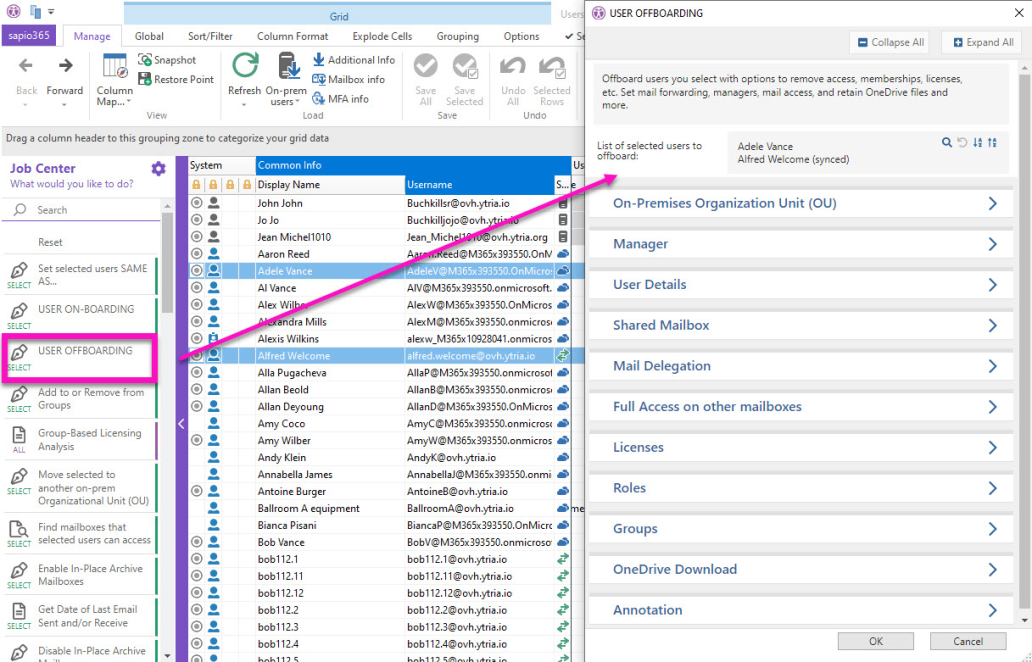Toggle the status circle for Jo Jo row
This screenshot has width=1032, height=662.
(196, 220)
